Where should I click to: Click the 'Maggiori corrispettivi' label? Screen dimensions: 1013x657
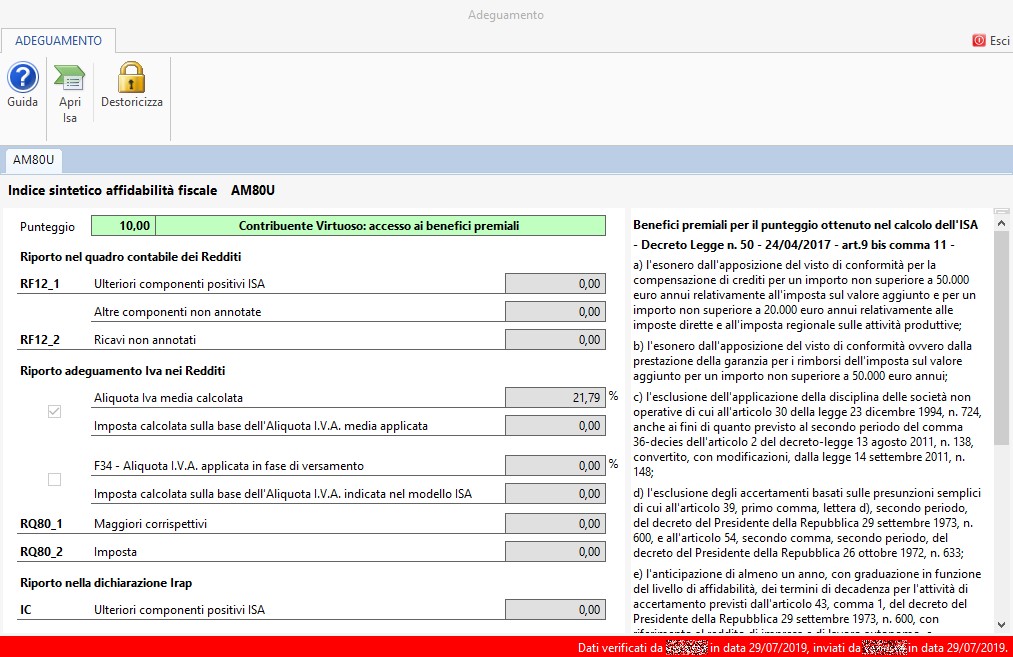(x=151, y=524)
